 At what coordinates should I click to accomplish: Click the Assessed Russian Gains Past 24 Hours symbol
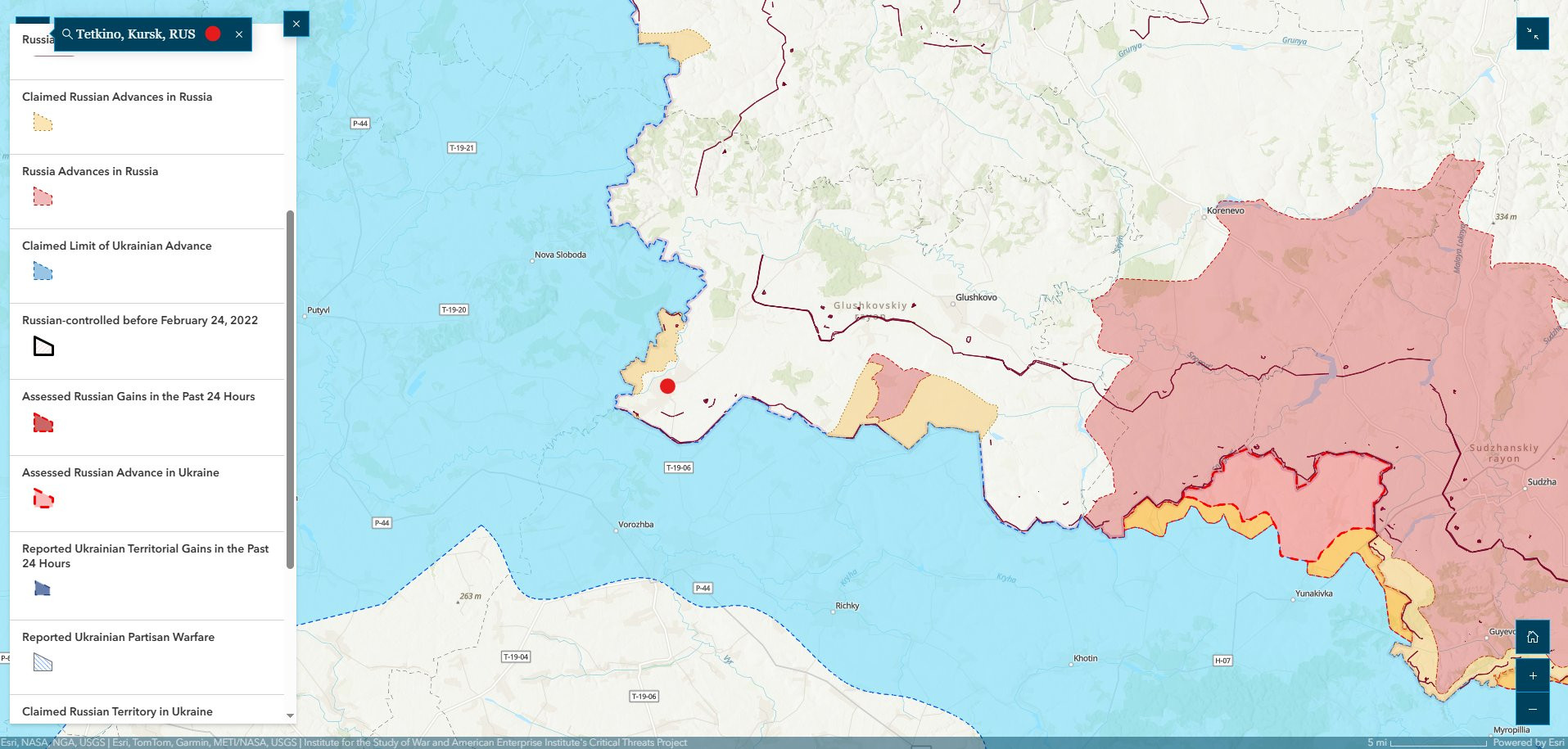click(x=43, y=422)
